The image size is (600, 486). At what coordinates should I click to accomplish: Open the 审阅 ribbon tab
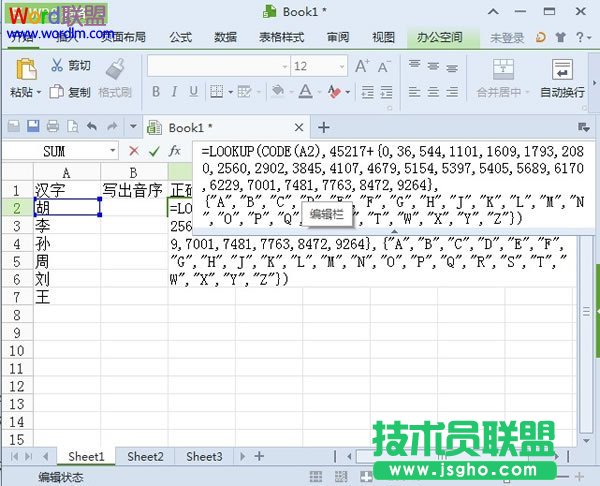click(x=338, y=37)
